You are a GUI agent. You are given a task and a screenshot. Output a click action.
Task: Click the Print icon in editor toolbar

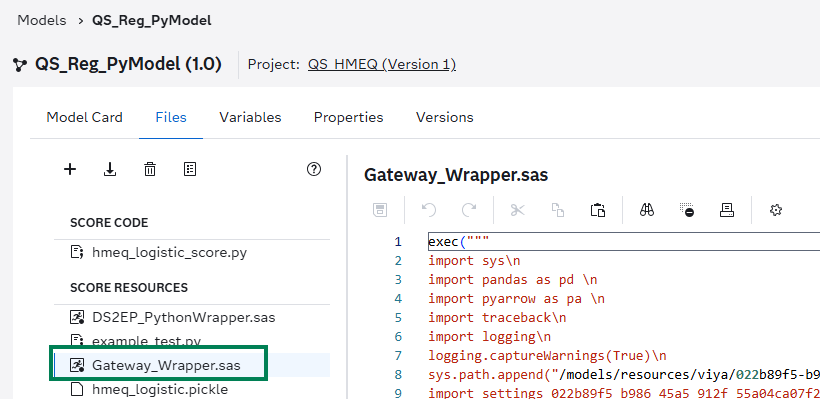tap(727, 210)
